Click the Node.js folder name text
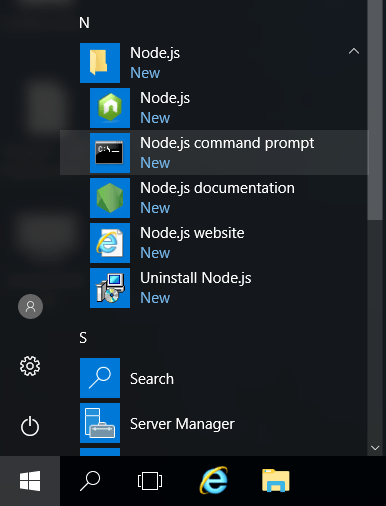The image size is (386, 506). tap(155, 53)
